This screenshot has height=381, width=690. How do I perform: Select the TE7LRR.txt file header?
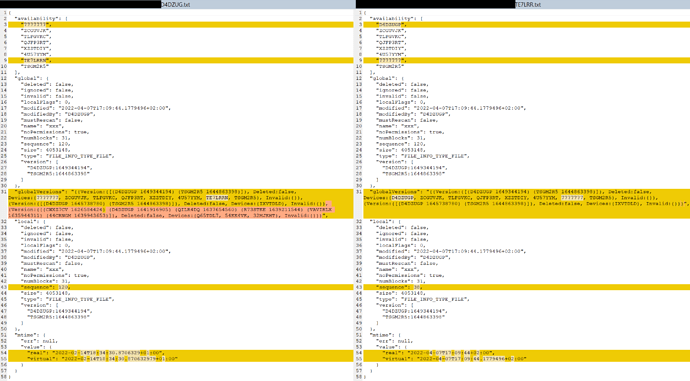[x=528, y=4]
